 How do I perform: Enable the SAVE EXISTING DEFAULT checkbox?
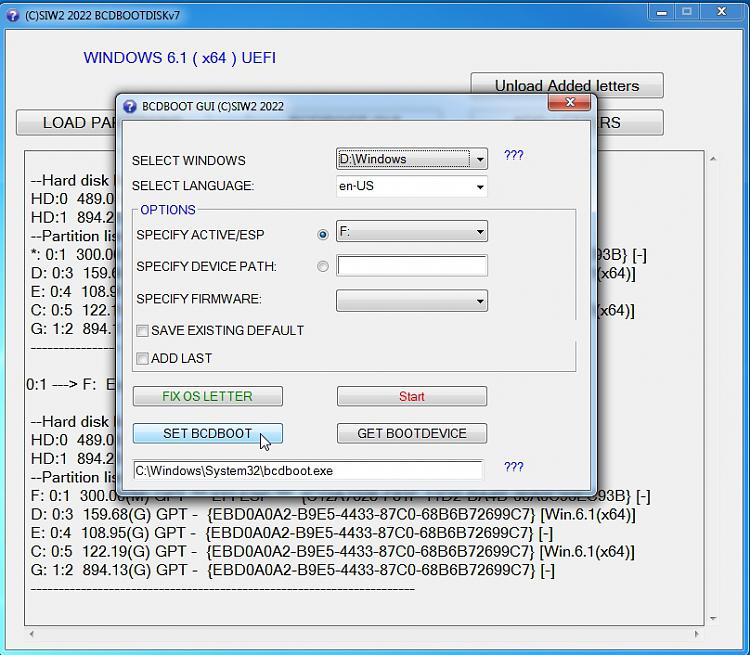pyautogui.click(x=142, y=331)
